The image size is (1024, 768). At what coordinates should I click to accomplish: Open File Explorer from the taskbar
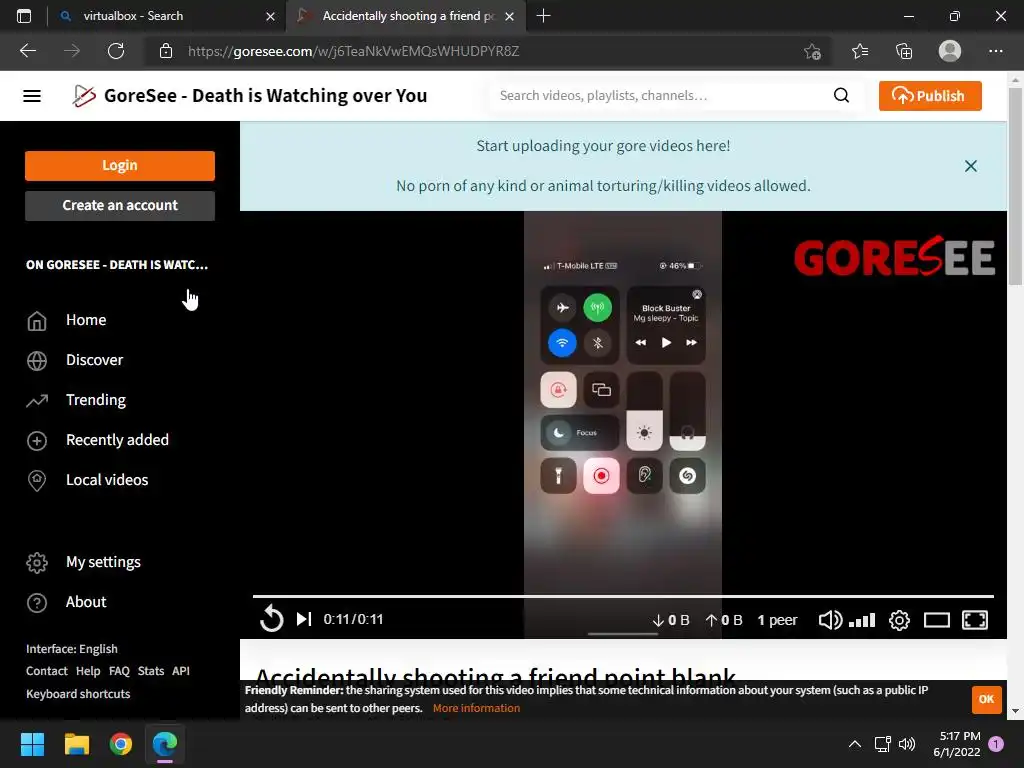click(76, 744)
